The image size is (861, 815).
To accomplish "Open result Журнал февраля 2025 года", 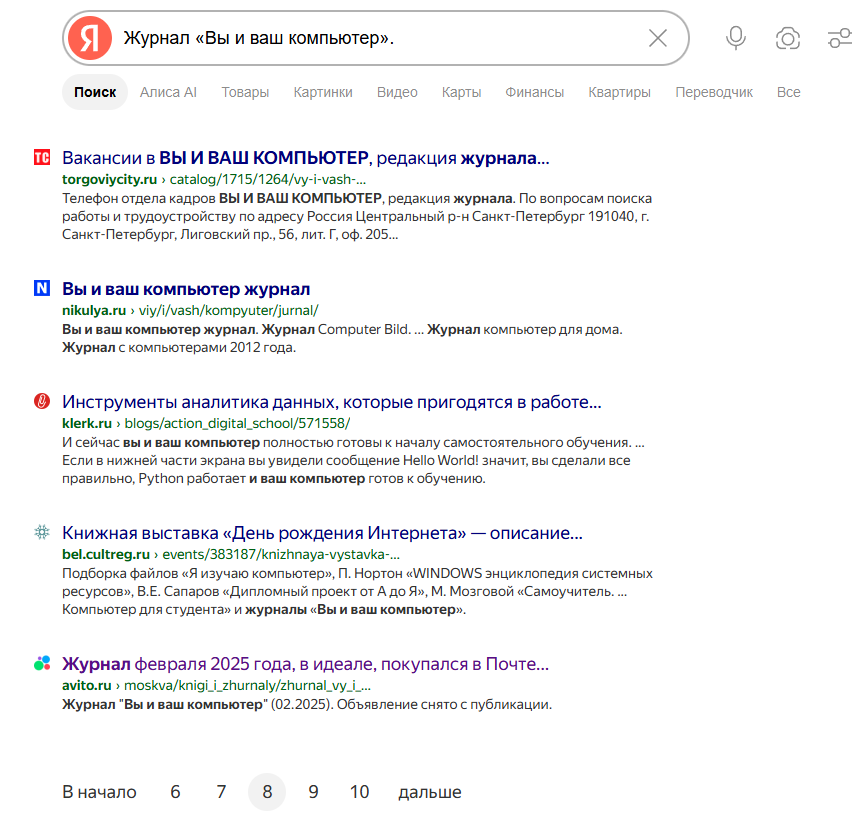I will click(305, 664).
